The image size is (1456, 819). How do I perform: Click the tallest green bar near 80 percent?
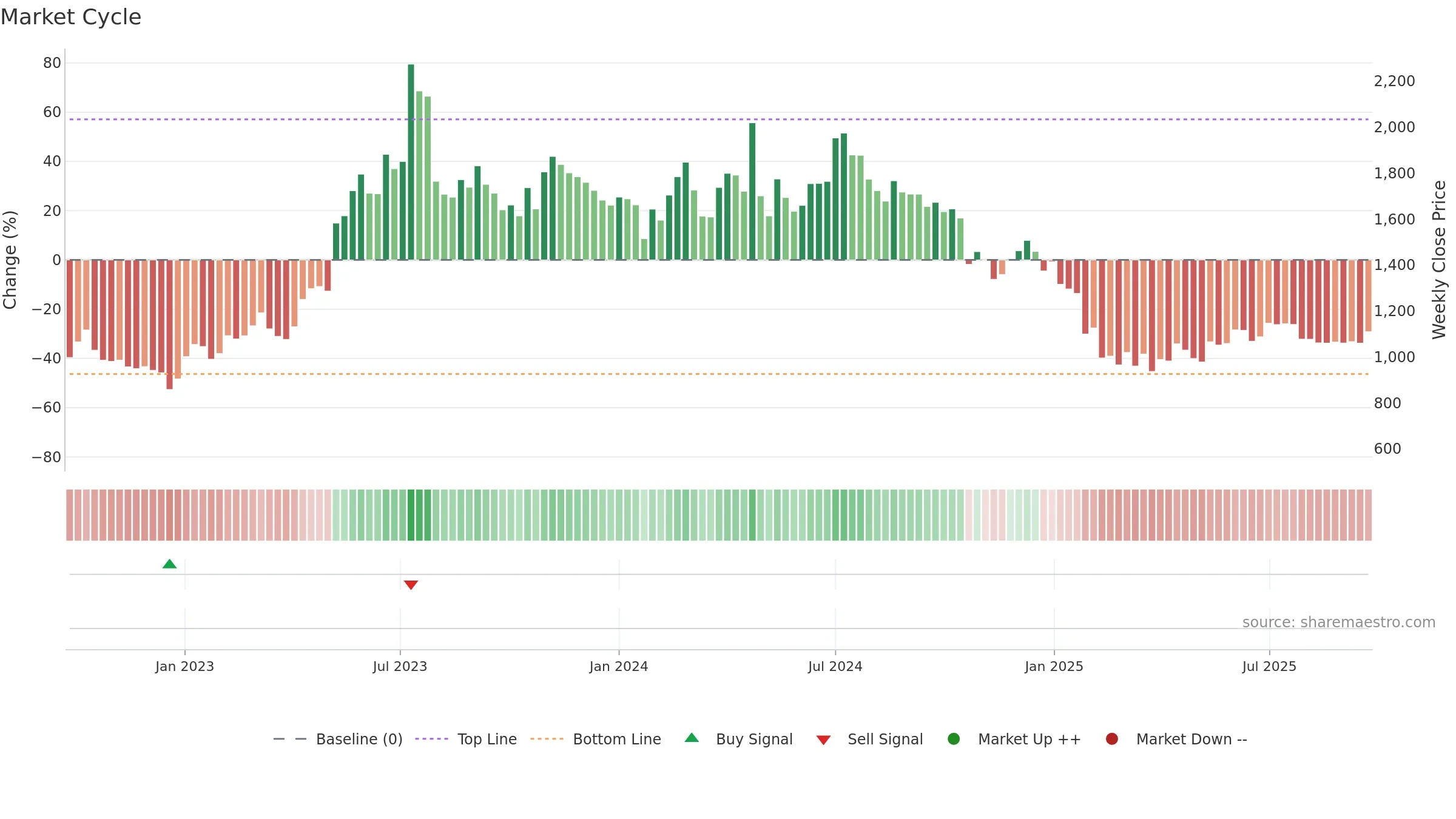pos(411,162)
